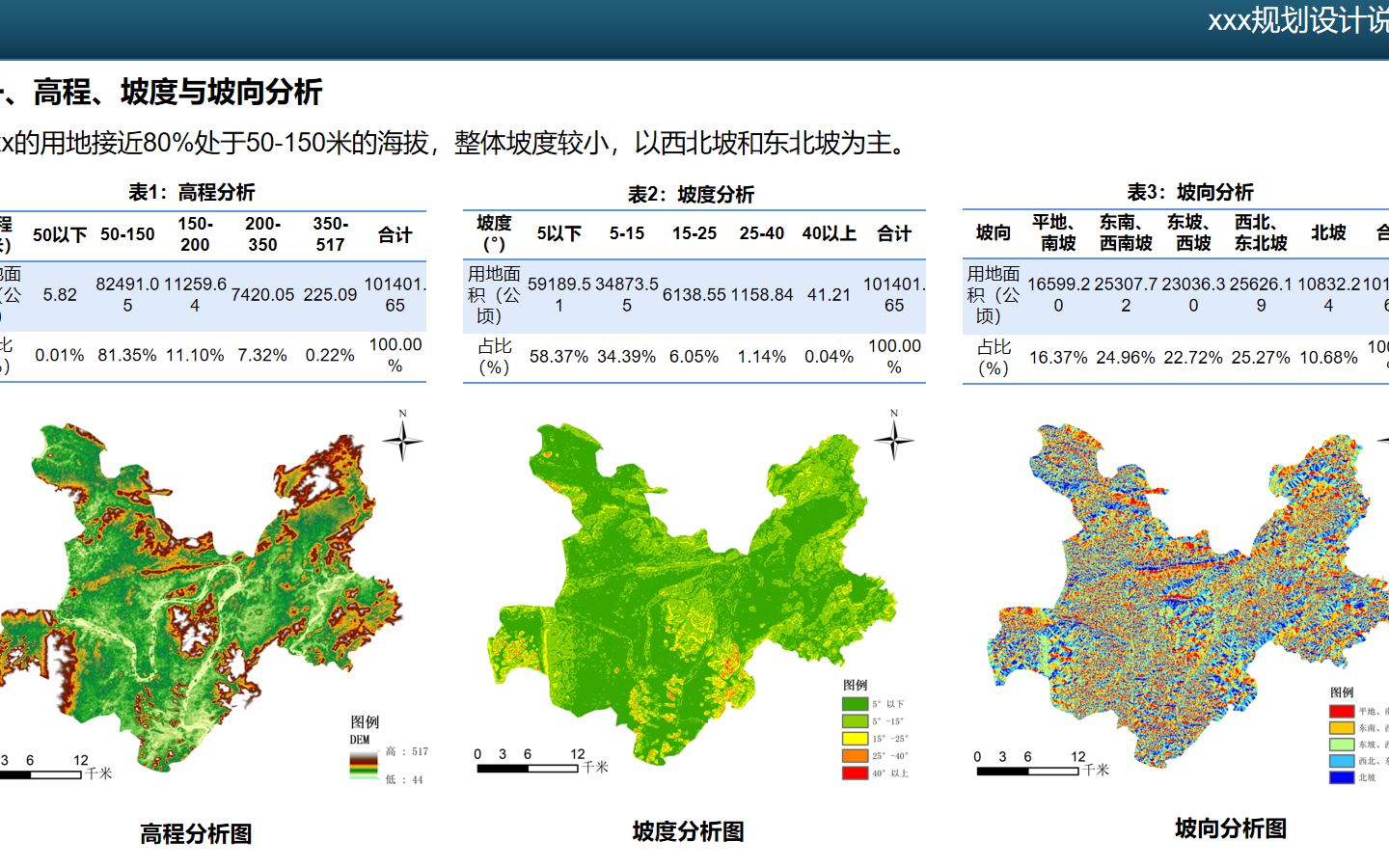Select the caption 高程分析图
Viewport: 1389px width, 868px height.
click(x=196, y=834)
